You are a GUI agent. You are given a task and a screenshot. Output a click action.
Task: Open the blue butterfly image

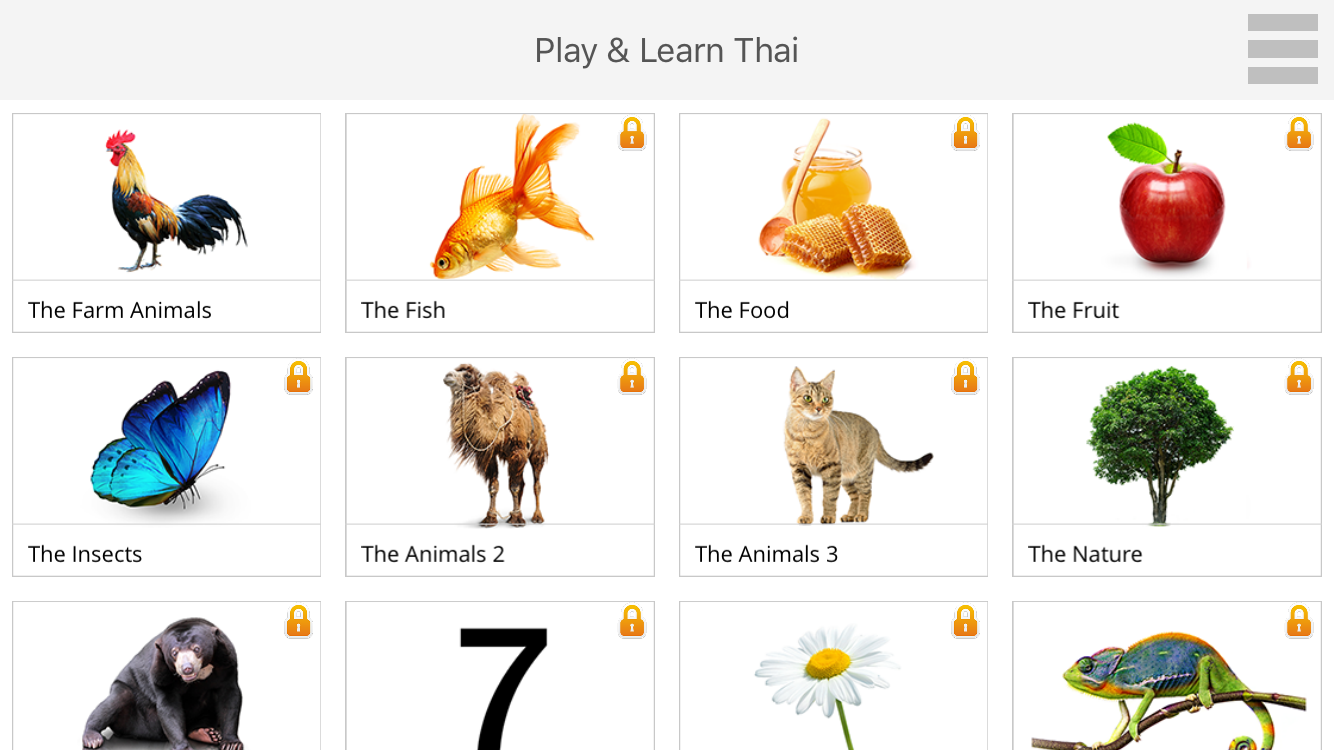[162, 438]
